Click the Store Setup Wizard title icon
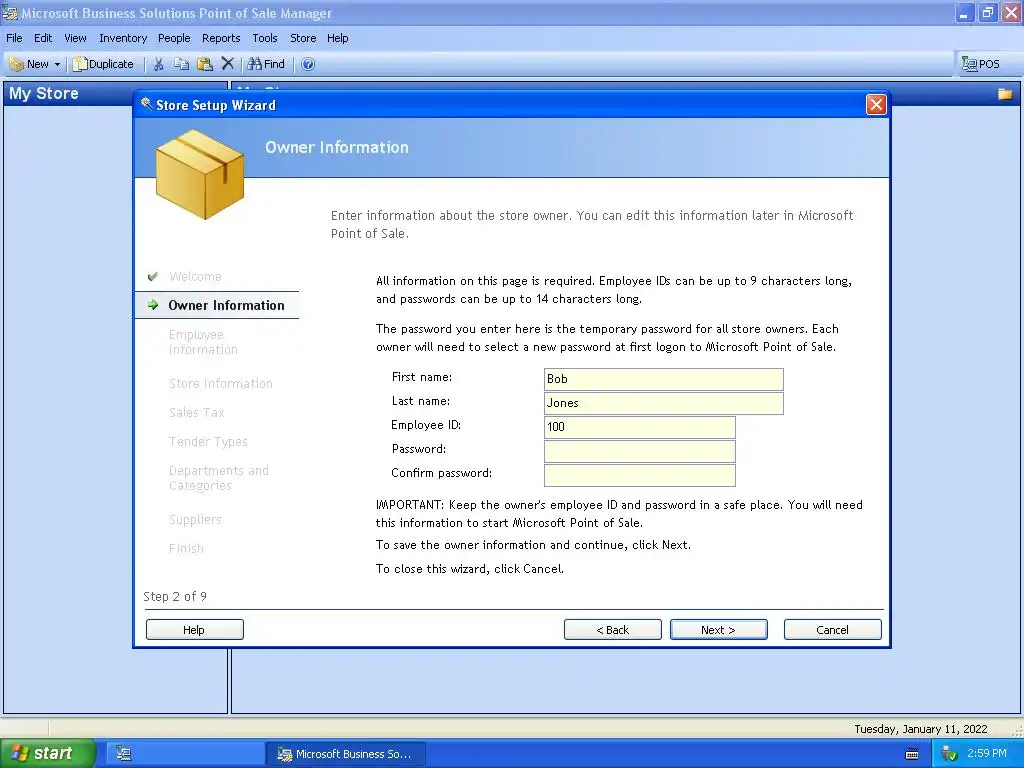 click(x=146, y=104)
